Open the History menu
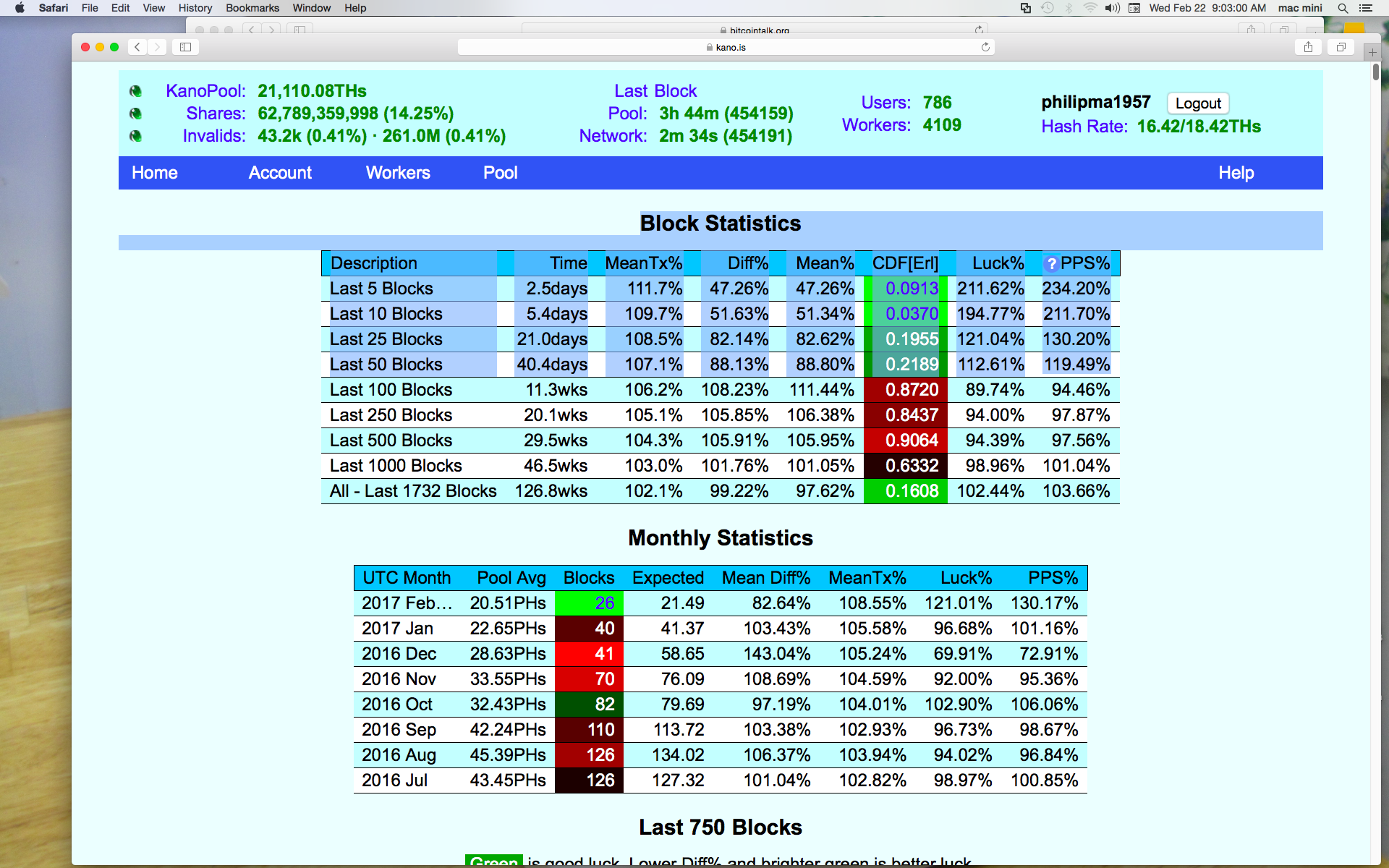 195,8
